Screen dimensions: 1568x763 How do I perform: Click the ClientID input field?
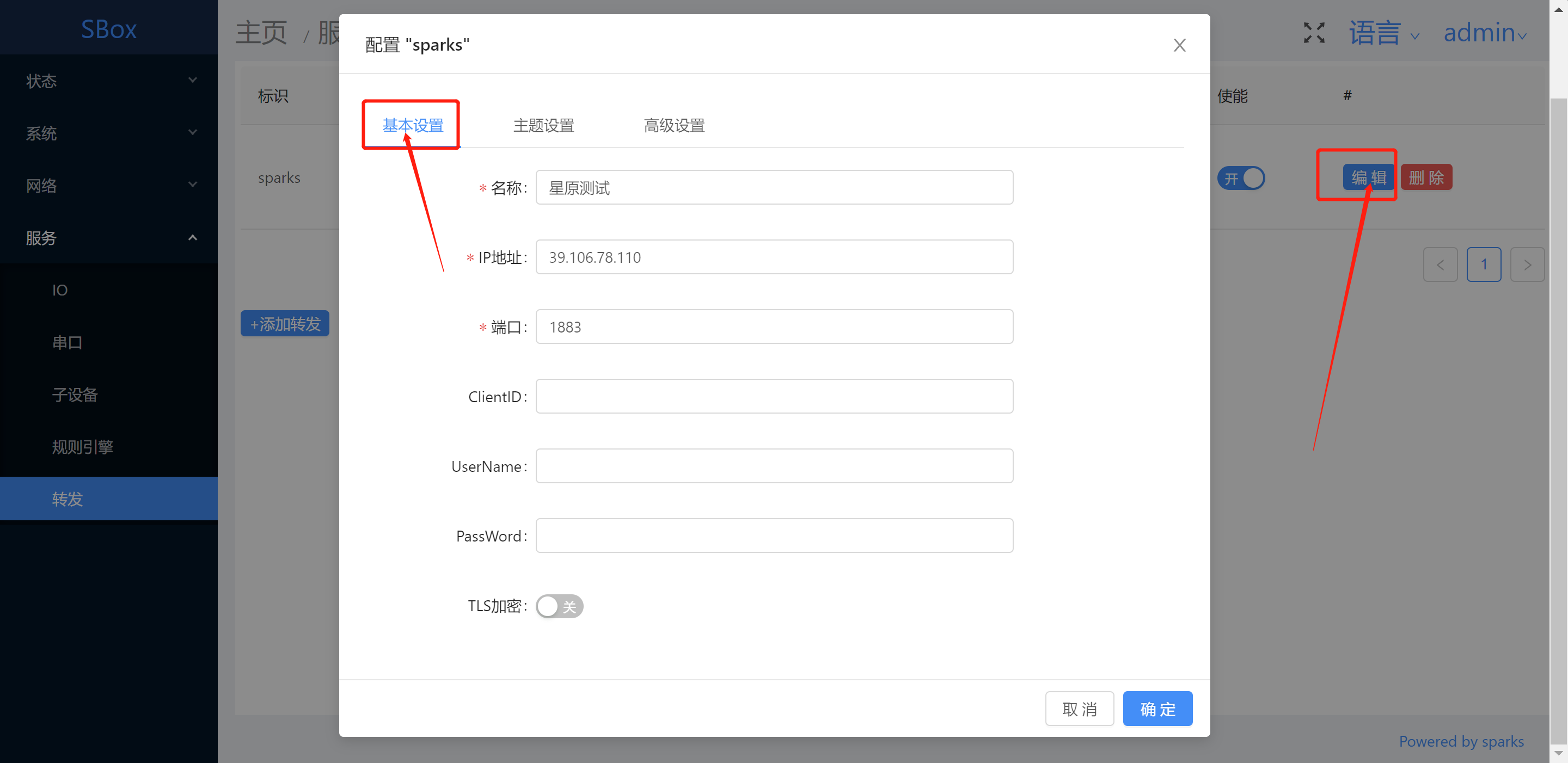click(x=774, y=397)
